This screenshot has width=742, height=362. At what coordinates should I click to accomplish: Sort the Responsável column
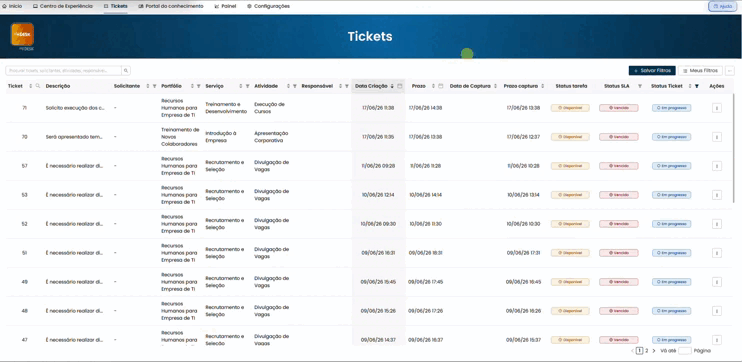click(x=340, y=86)
